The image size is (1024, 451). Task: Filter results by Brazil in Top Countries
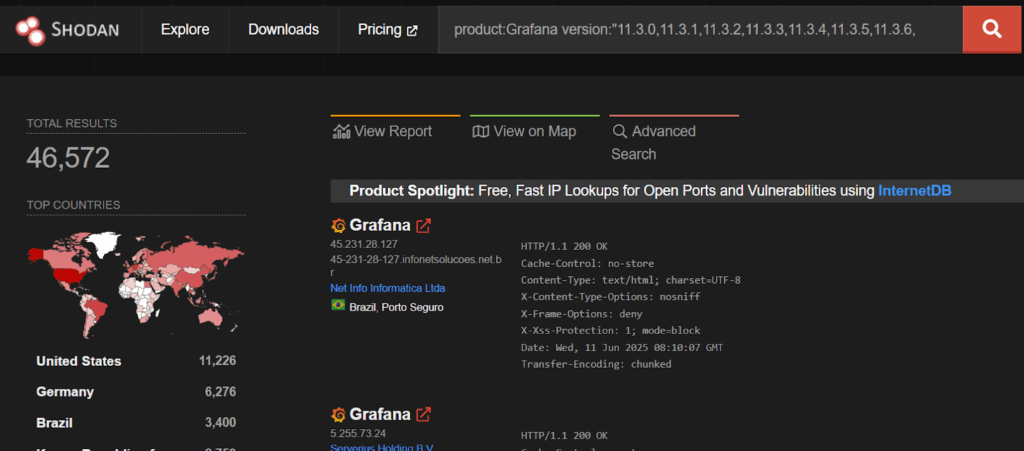pyautogui.click(x=54, y=422)
